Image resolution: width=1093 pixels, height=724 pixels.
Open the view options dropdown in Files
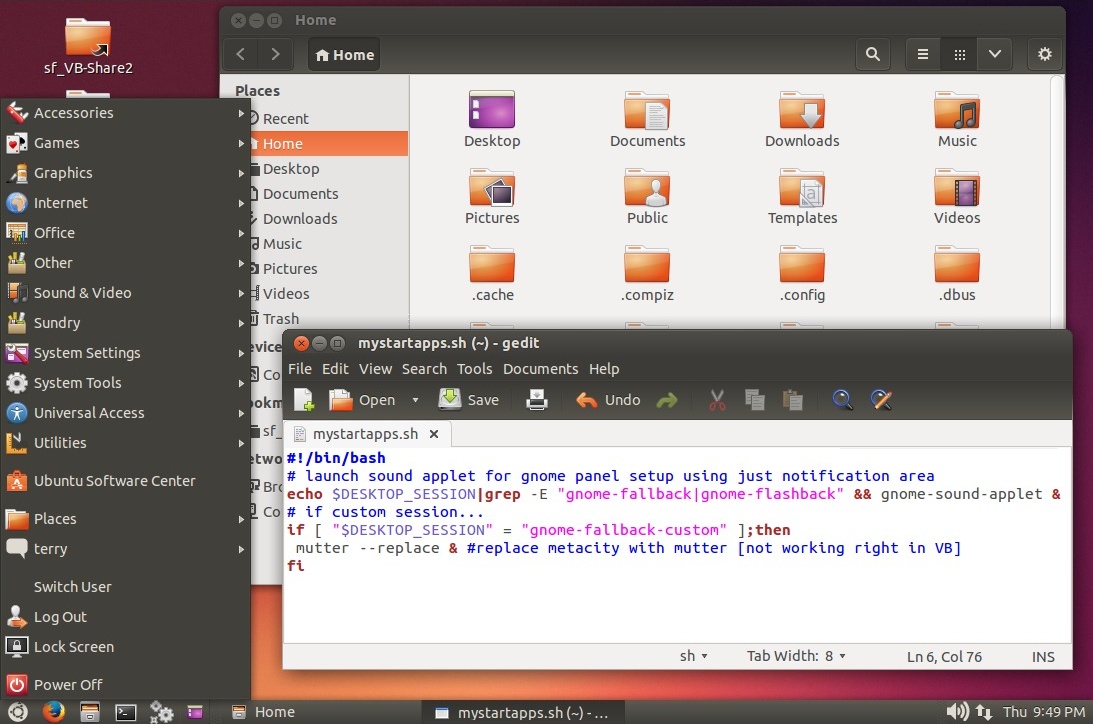pos(995,54)
